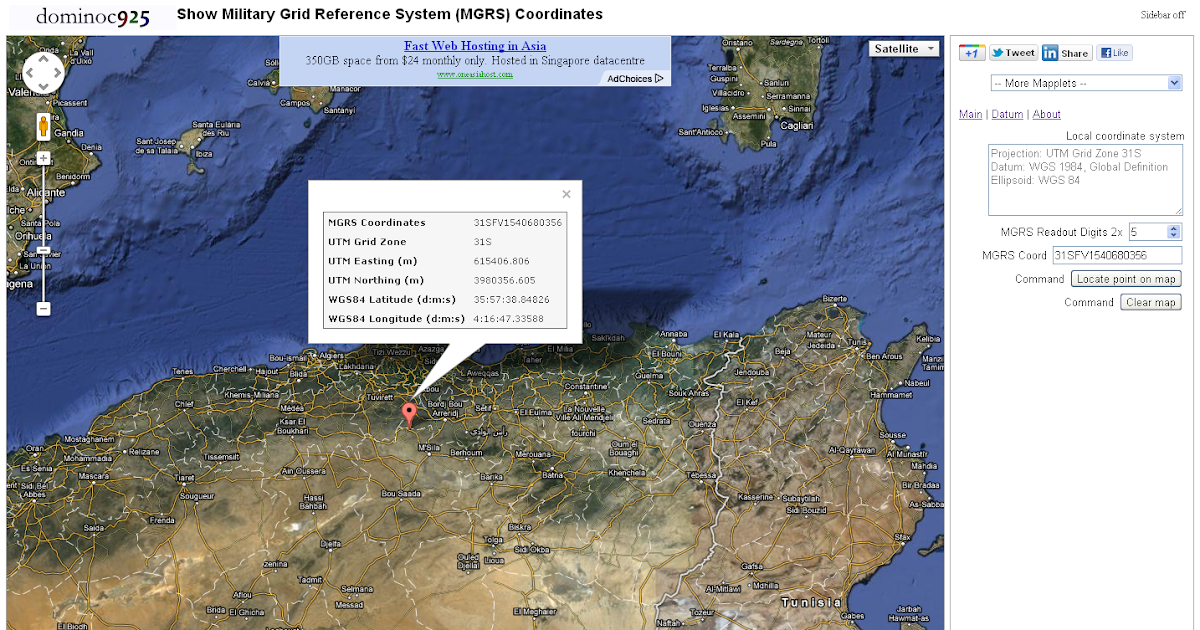Viewport: 1200px width, 630px height.
Task: Switch to the Datum tab
Action: click(1007, 114)
